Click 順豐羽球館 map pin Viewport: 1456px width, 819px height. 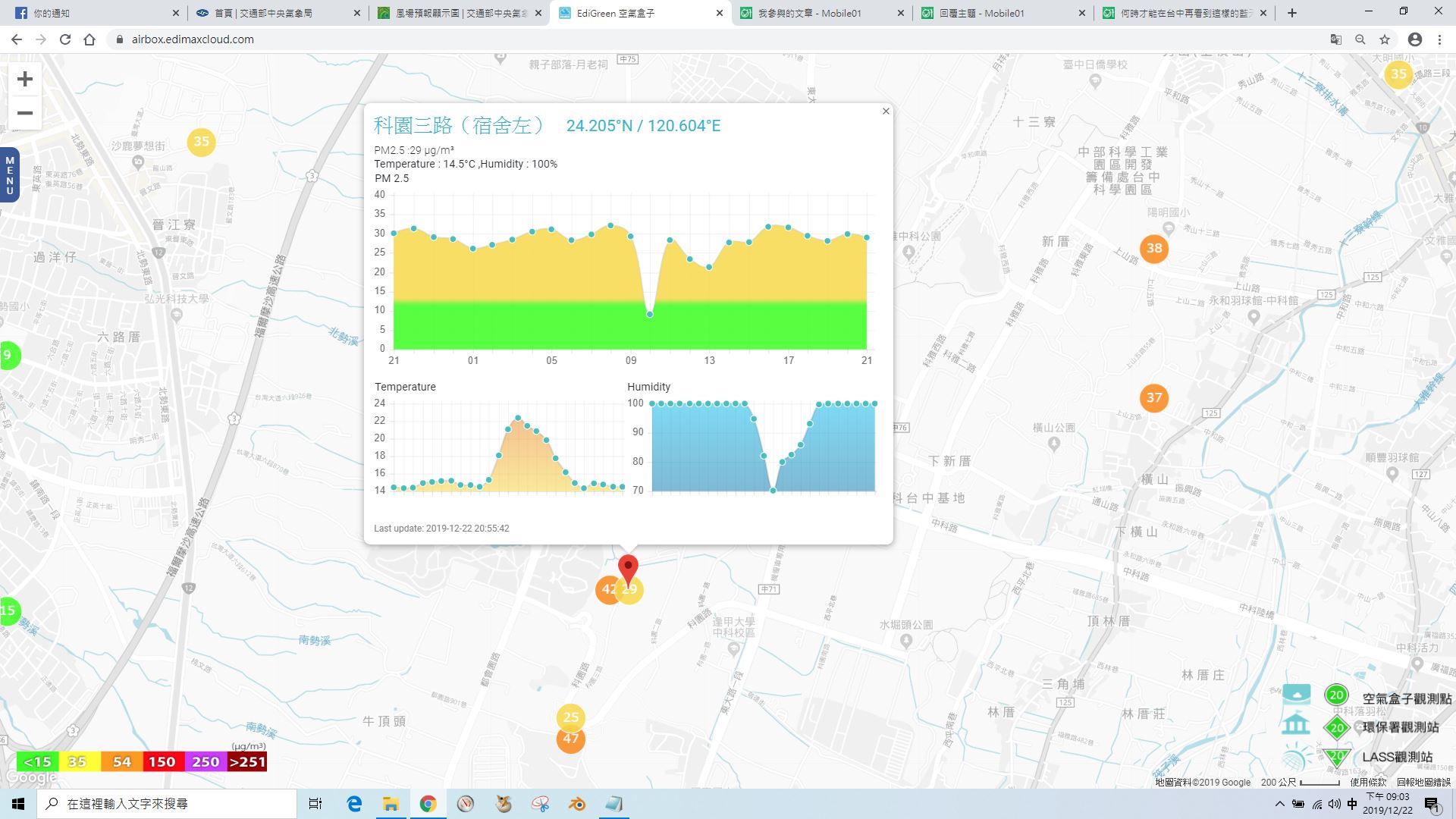[x=1392, y=474]
